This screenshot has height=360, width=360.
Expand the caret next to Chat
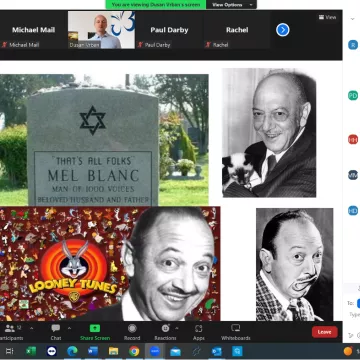[x=69, y=328]
